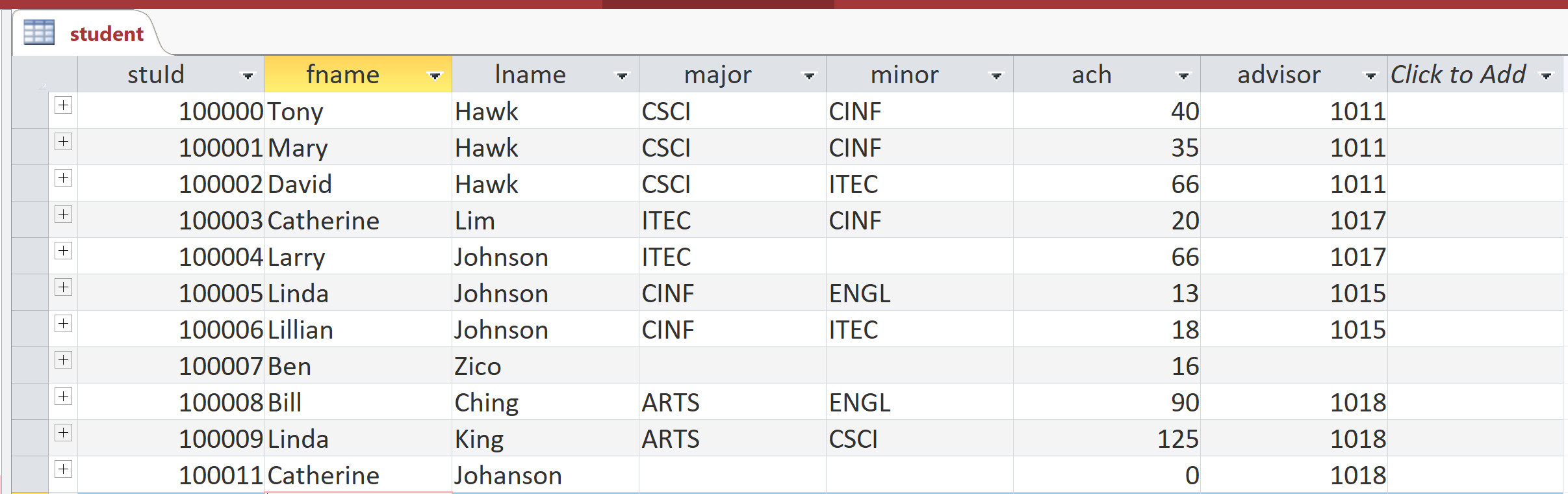Open the lname column filter dropdown
The width and height of the screenshot is (1568, 494).
click(x=622, y=76)
